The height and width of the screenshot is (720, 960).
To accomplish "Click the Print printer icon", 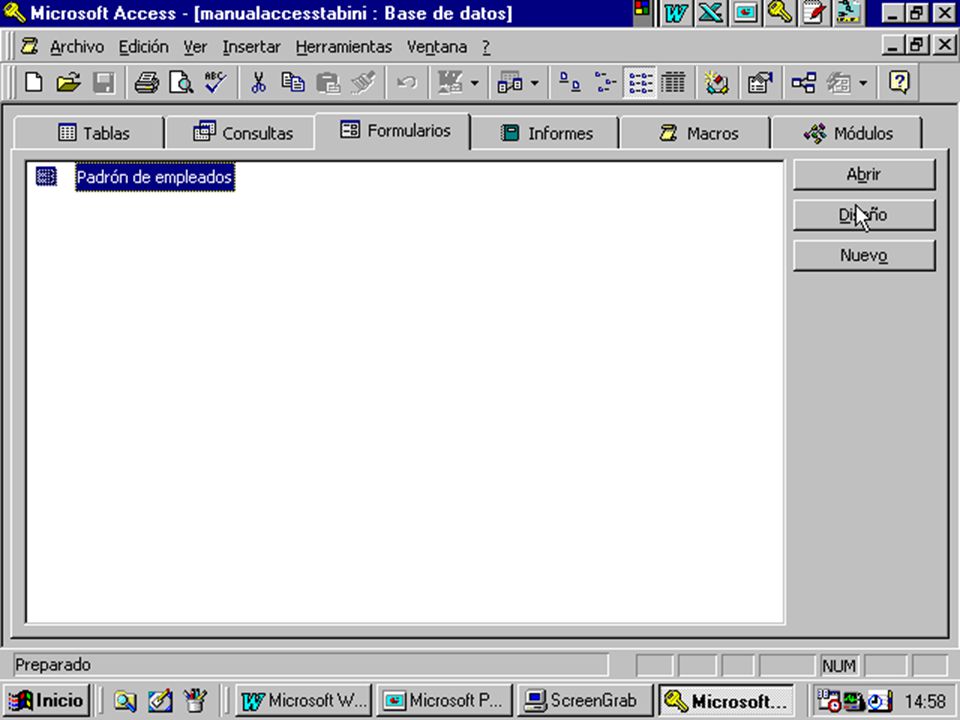I will click(x=147, y=82).
